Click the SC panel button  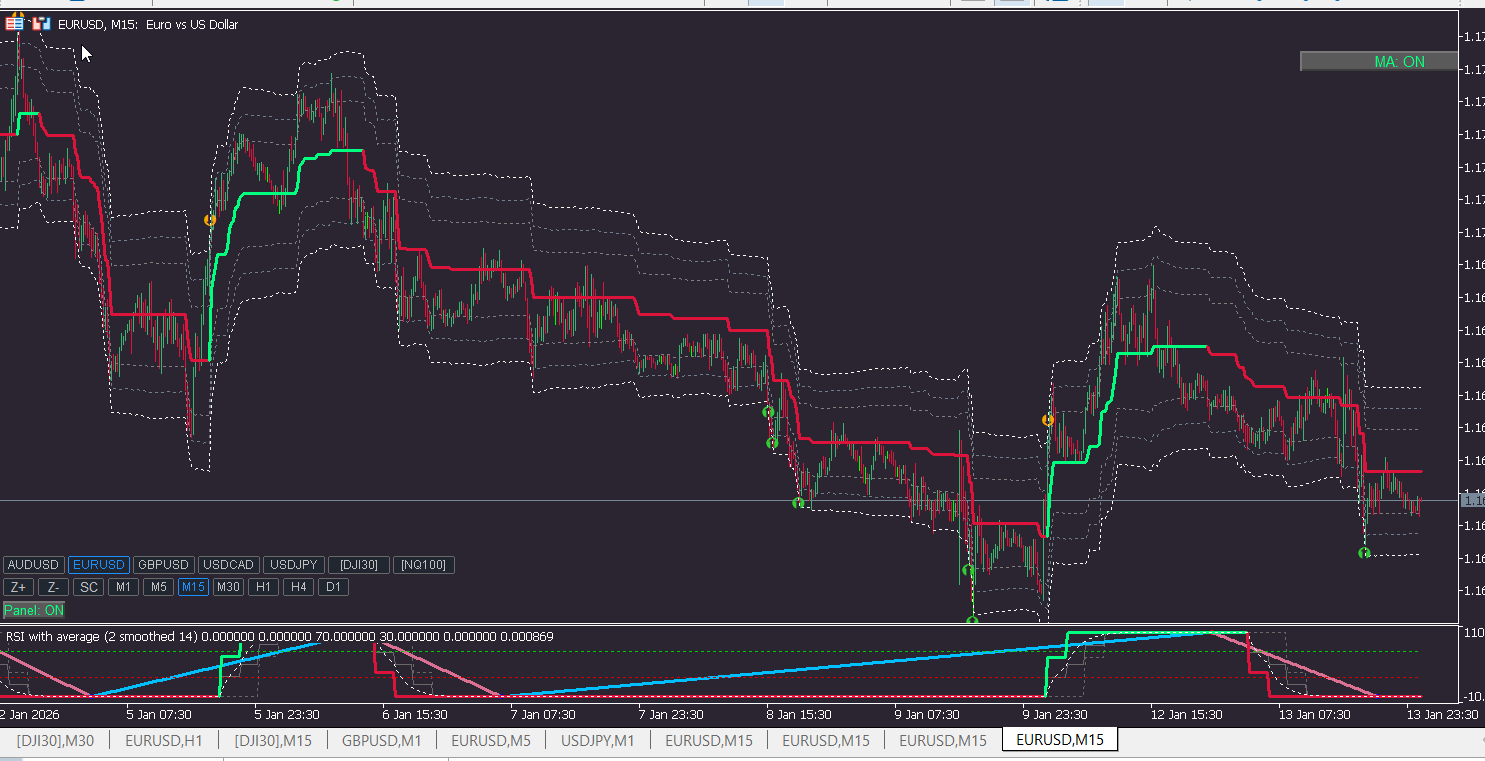[x=89, y=587]
